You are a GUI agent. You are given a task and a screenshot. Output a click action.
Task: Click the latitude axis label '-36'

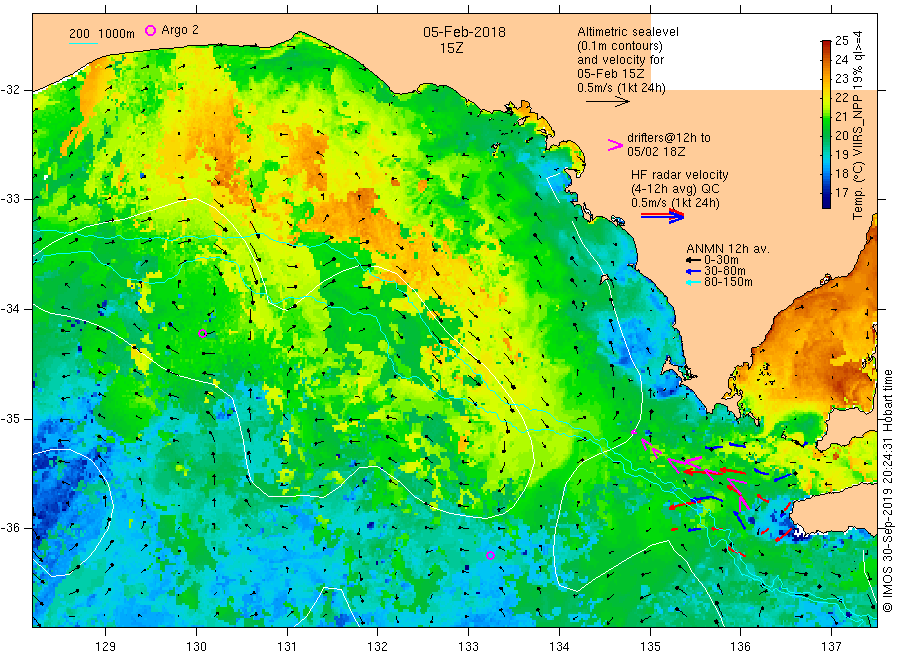pos(10,528)
